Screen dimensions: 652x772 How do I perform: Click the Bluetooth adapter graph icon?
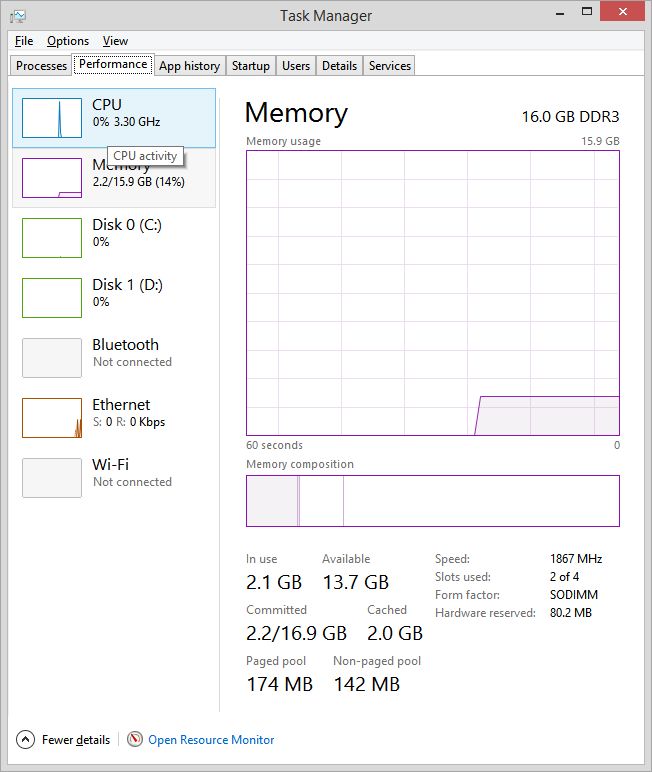click(52, 358)
